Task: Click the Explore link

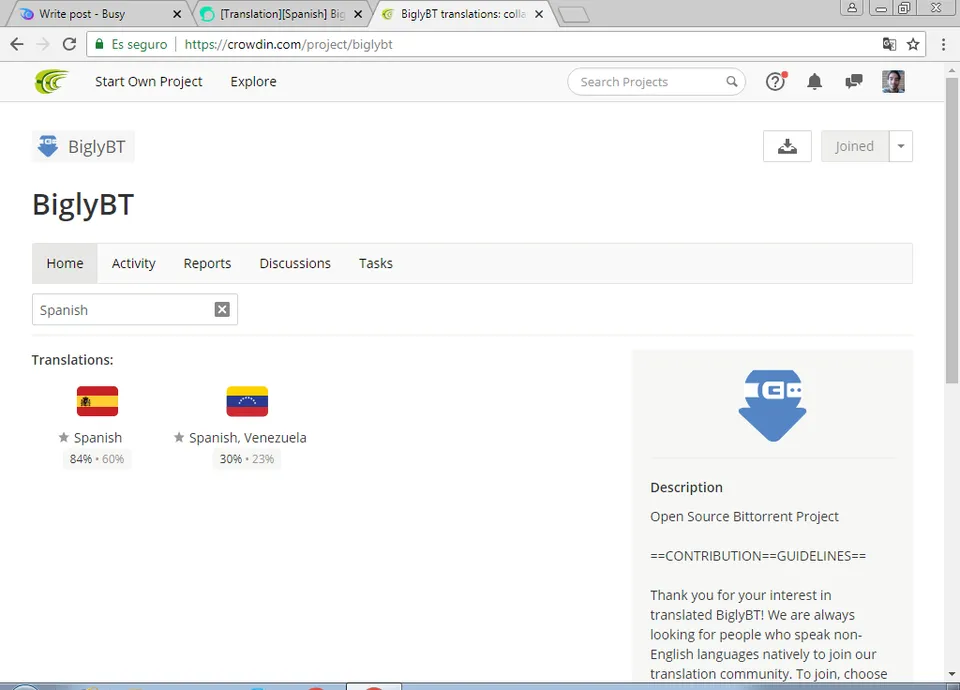Action: (x=253, y=81)
